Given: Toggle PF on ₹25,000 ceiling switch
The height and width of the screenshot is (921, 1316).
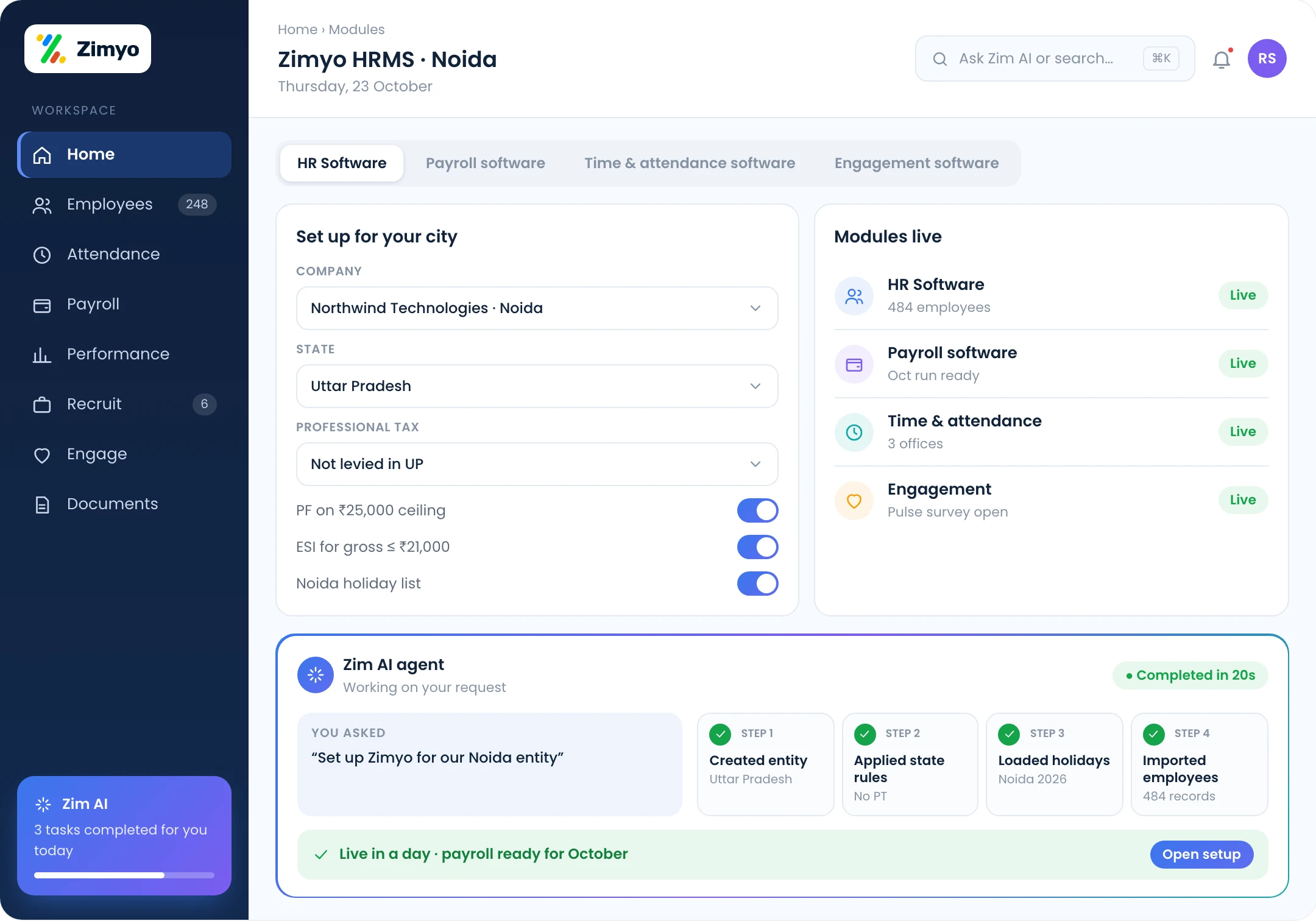Looking at the screenshot, I should coord(757,510).
